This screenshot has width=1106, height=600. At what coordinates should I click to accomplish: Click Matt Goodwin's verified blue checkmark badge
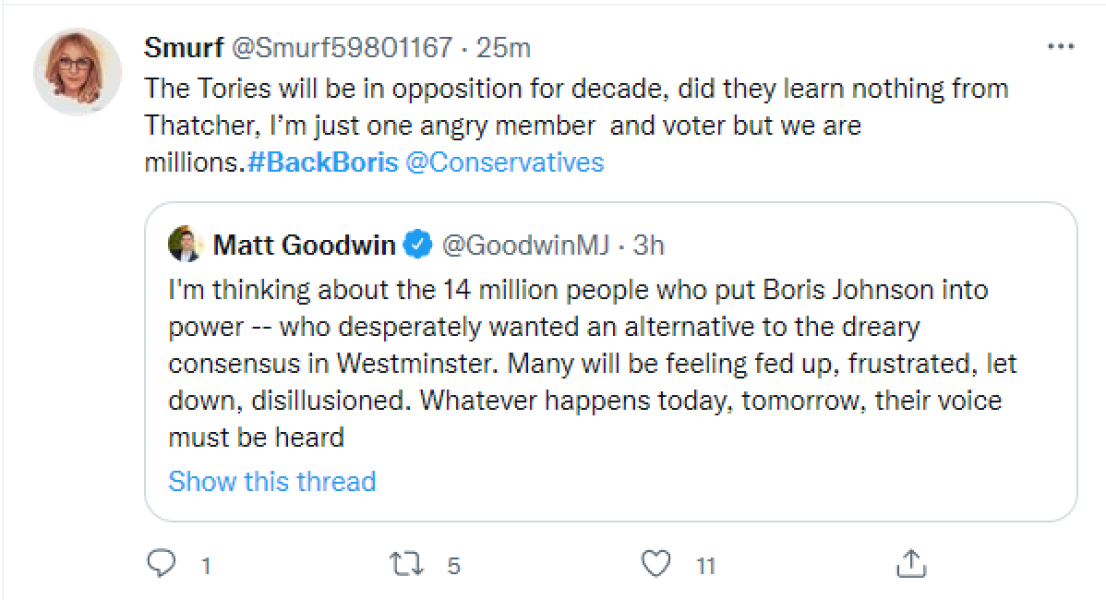tap(416, 244)
